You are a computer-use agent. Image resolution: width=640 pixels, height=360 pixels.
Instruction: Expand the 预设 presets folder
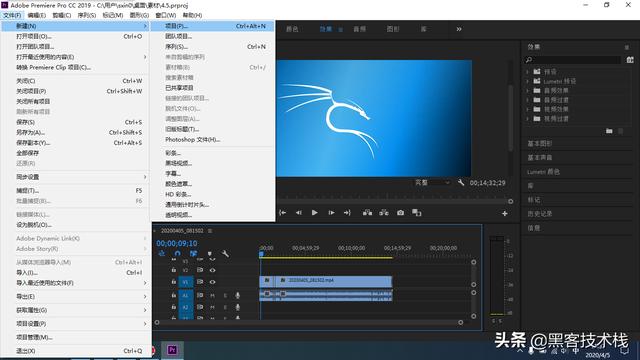point(527,71)
